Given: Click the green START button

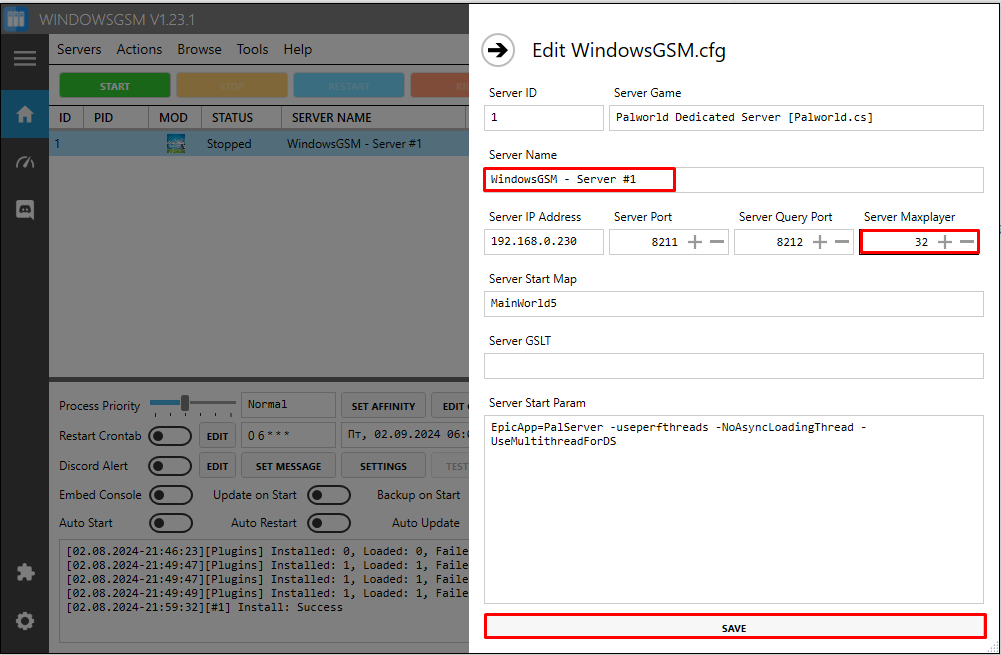Looking at the screenshot, I should click(x=115, y=86).
